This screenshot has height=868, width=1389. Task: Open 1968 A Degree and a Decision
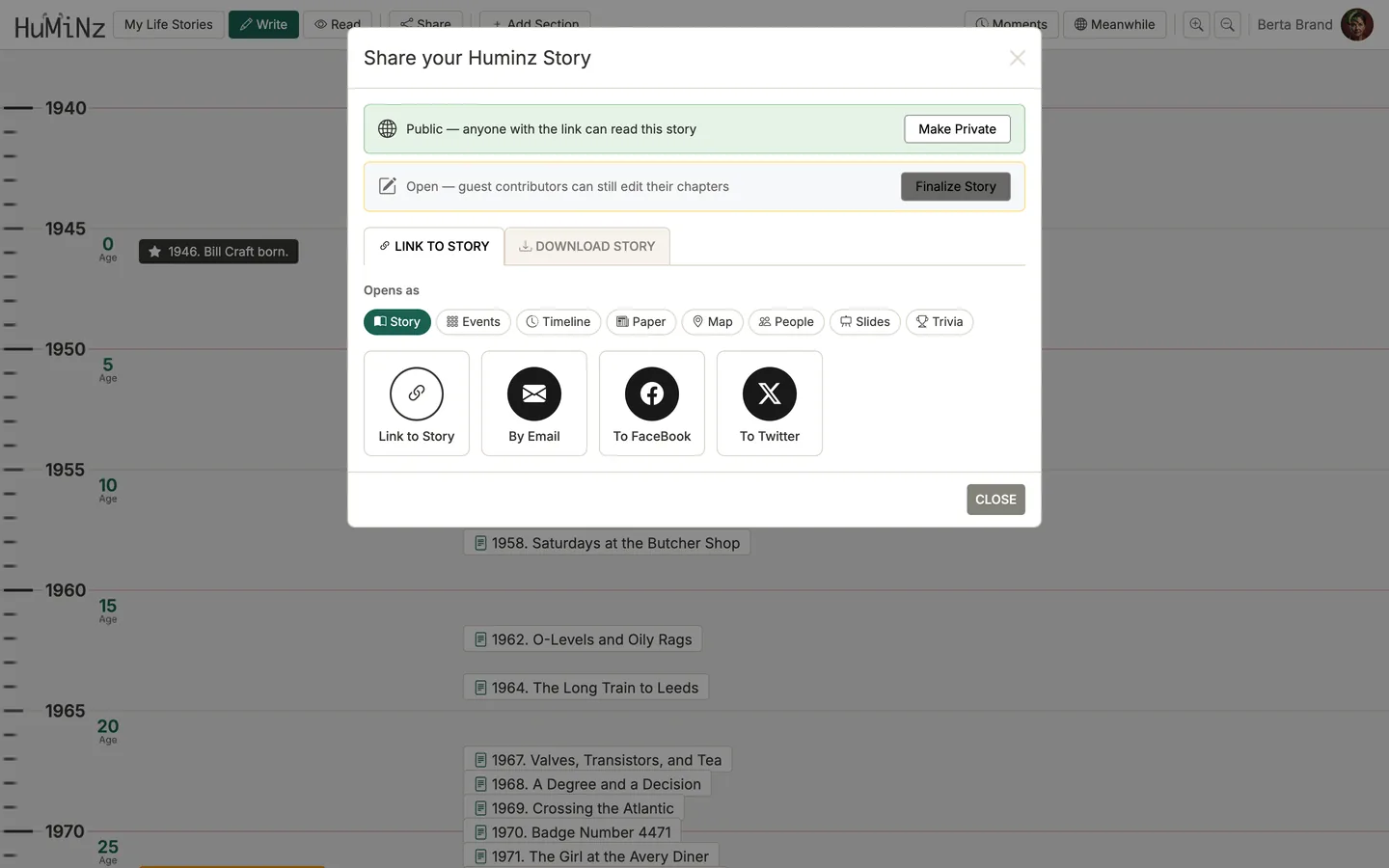point(587,784)
